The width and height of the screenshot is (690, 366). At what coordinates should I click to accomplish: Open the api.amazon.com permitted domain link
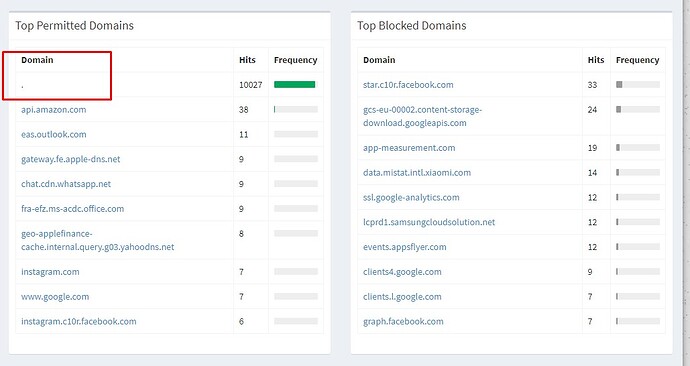tap(54, 110)
